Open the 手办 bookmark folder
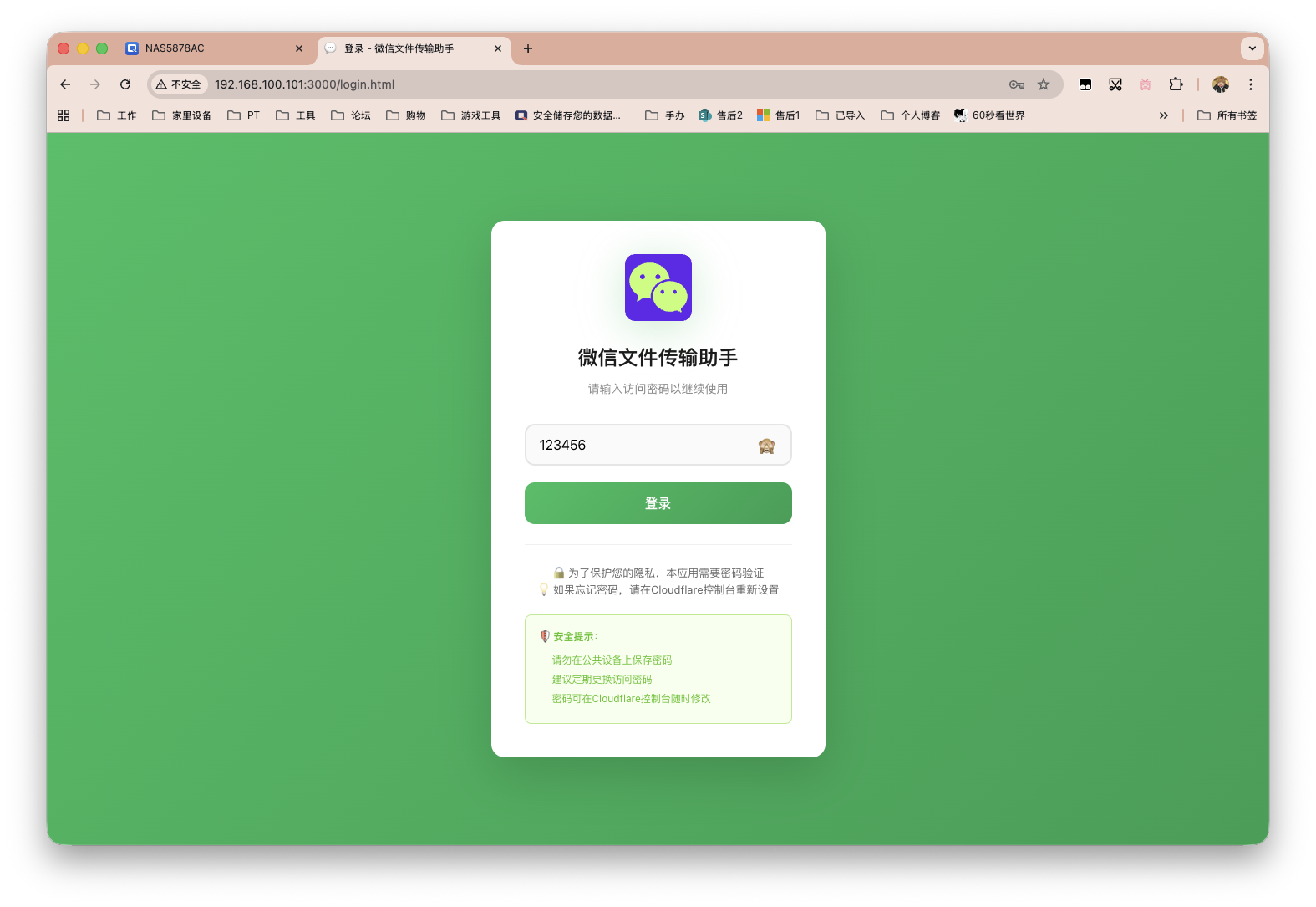This screenshot has height=907, width=1316. point(665,115)
